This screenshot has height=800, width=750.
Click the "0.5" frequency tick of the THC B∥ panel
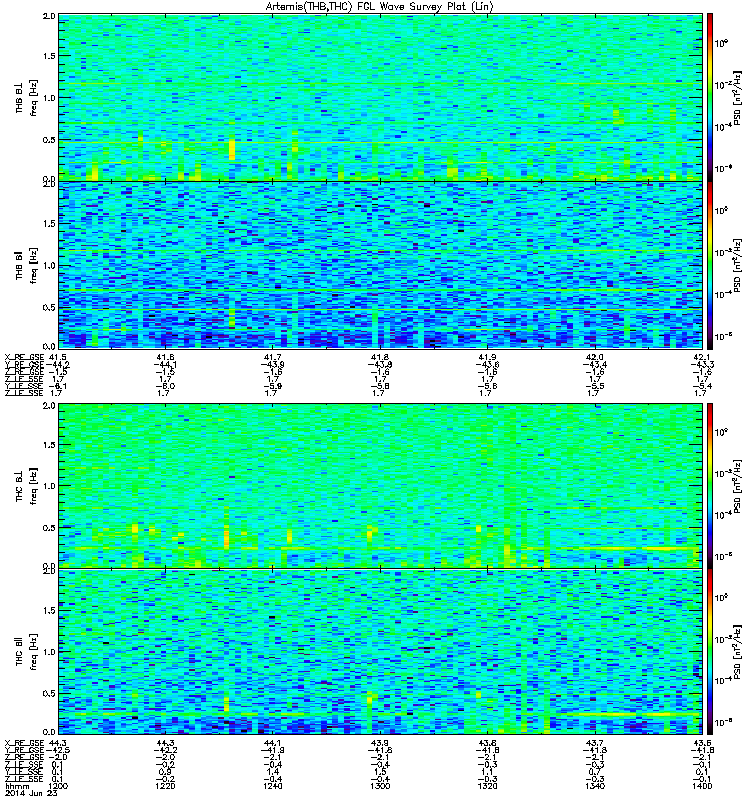click(x=49, y=694)
